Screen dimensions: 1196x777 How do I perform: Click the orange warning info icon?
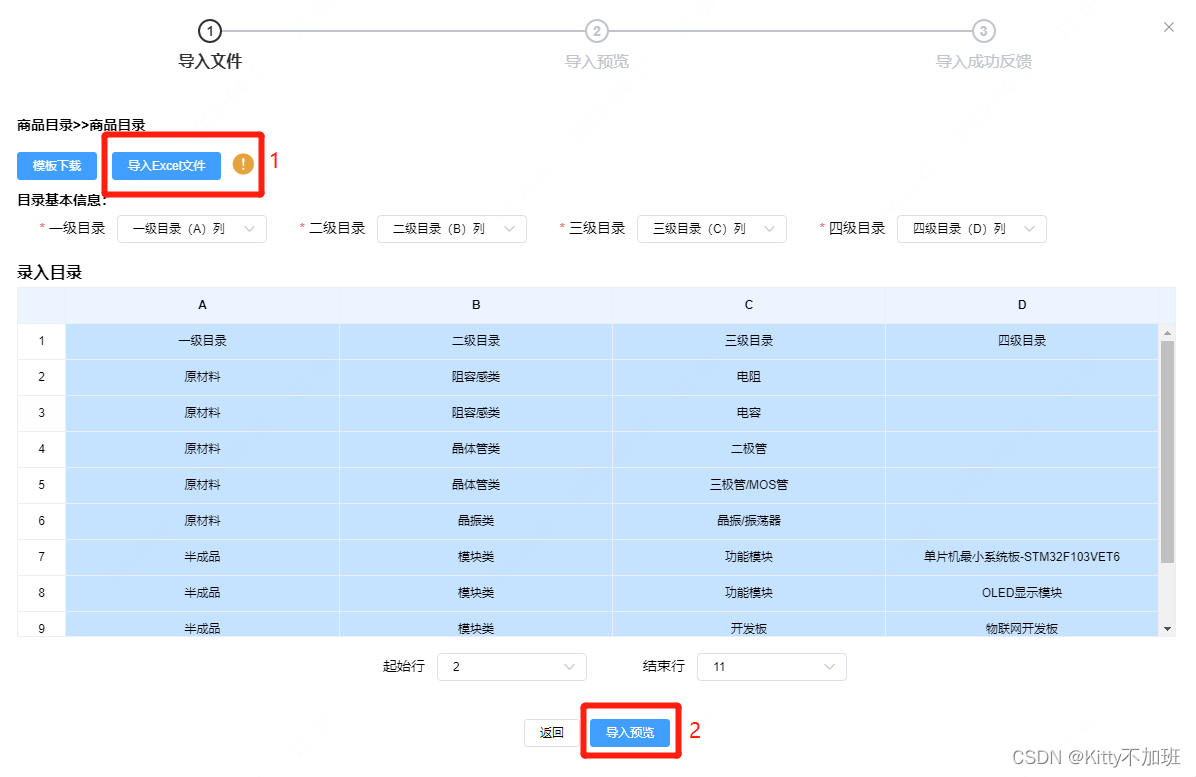[243, 164]
